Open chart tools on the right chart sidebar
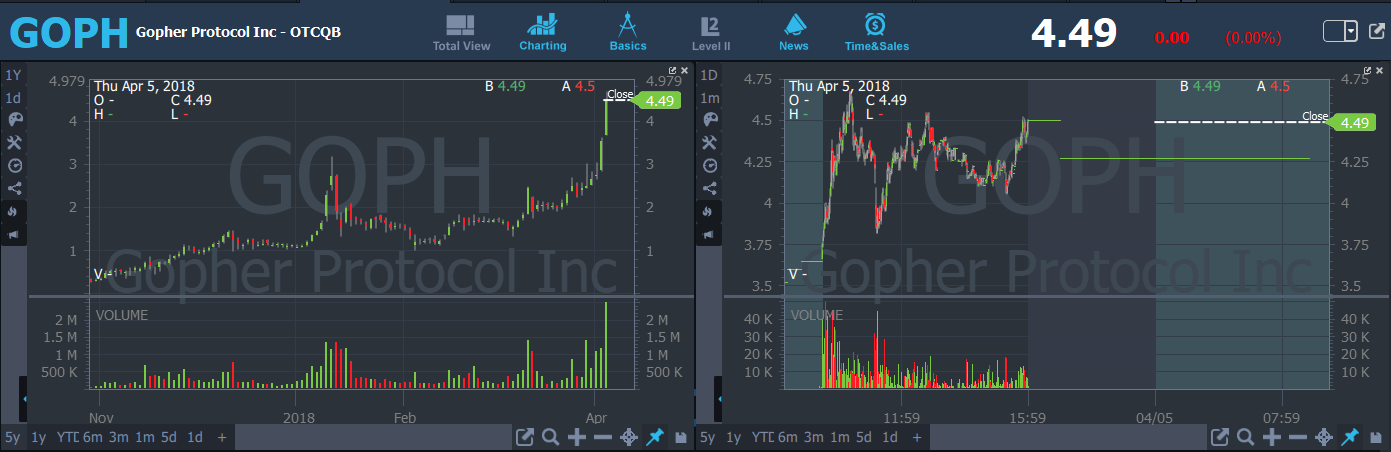 (710, 143)
